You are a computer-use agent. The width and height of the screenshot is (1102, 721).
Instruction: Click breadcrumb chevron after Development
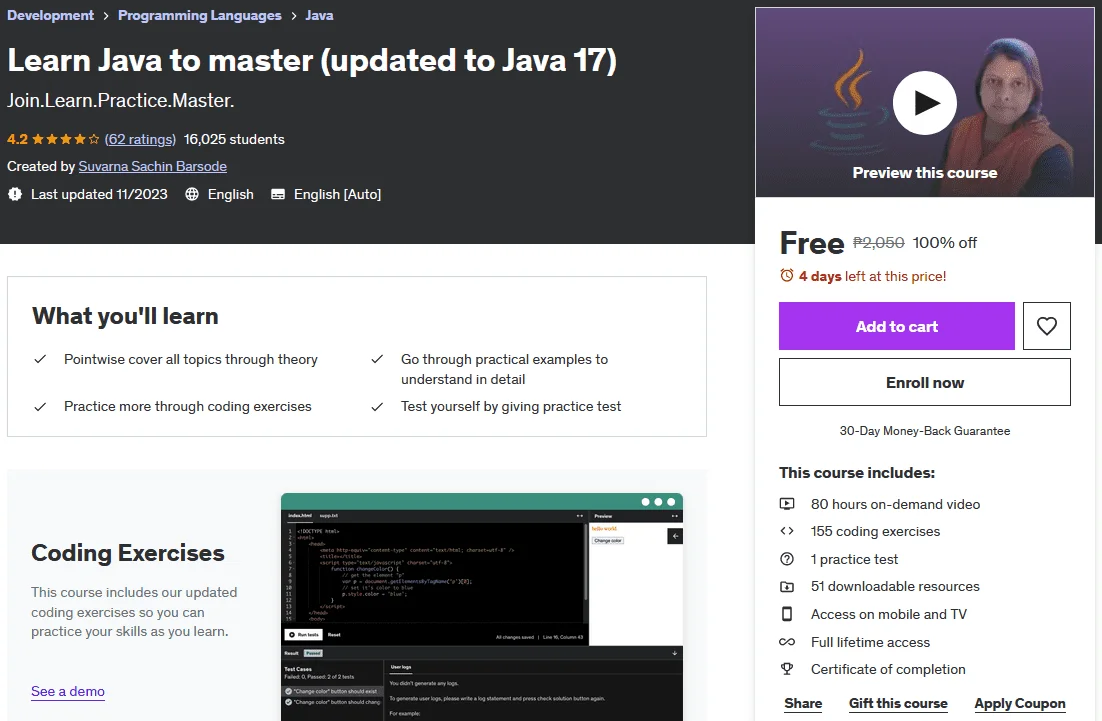click(106, 15)
